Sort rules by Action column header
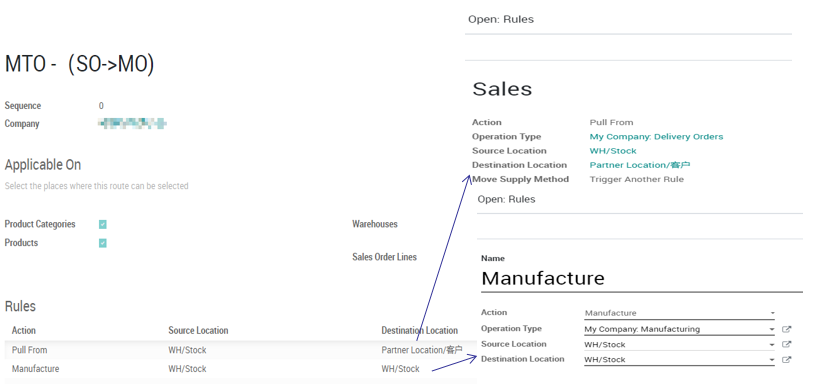The height and width of the screenshot is (389, 814). [24, 330]
